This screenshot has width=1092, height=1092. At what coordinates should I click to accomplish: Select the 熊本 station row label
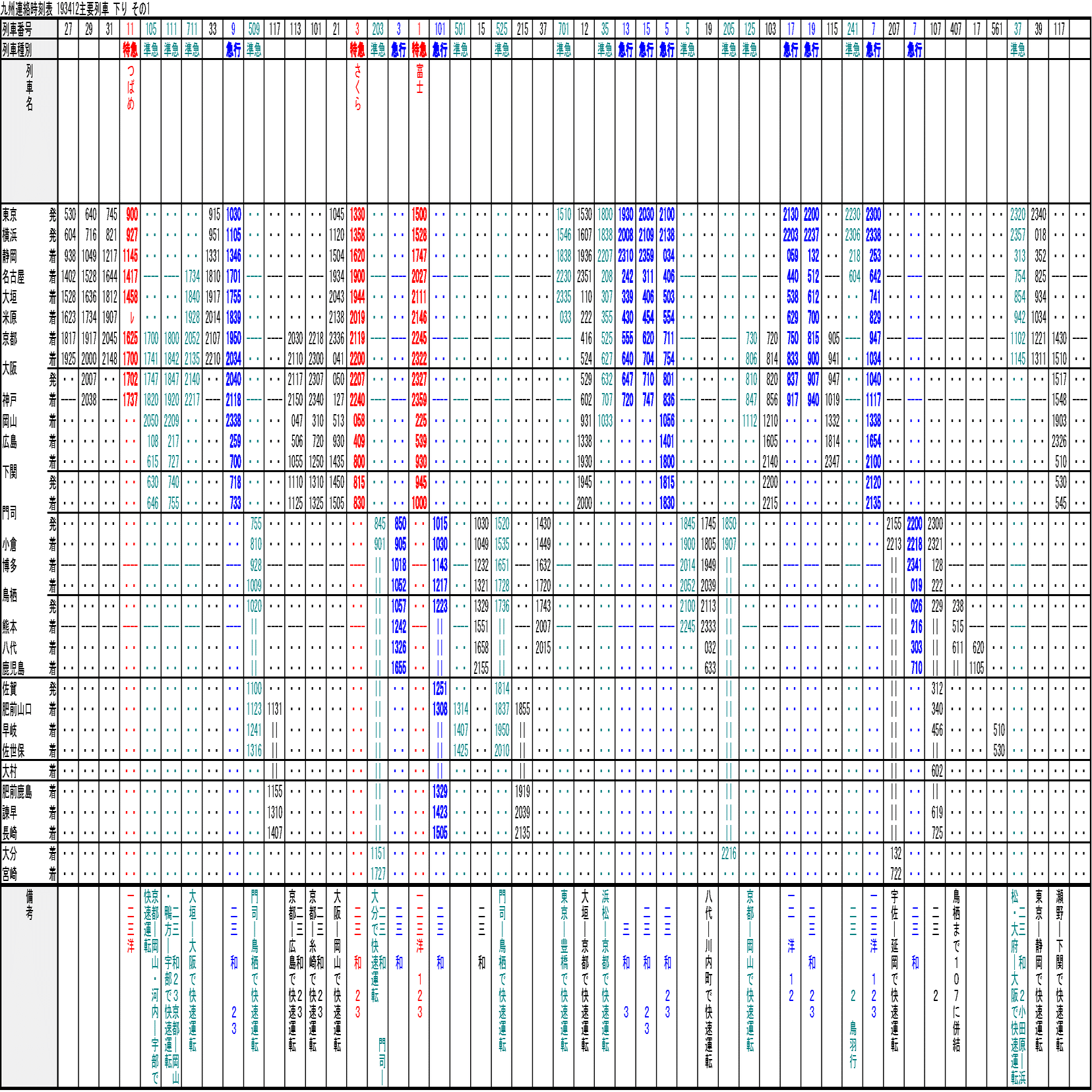tap(10, 627)
